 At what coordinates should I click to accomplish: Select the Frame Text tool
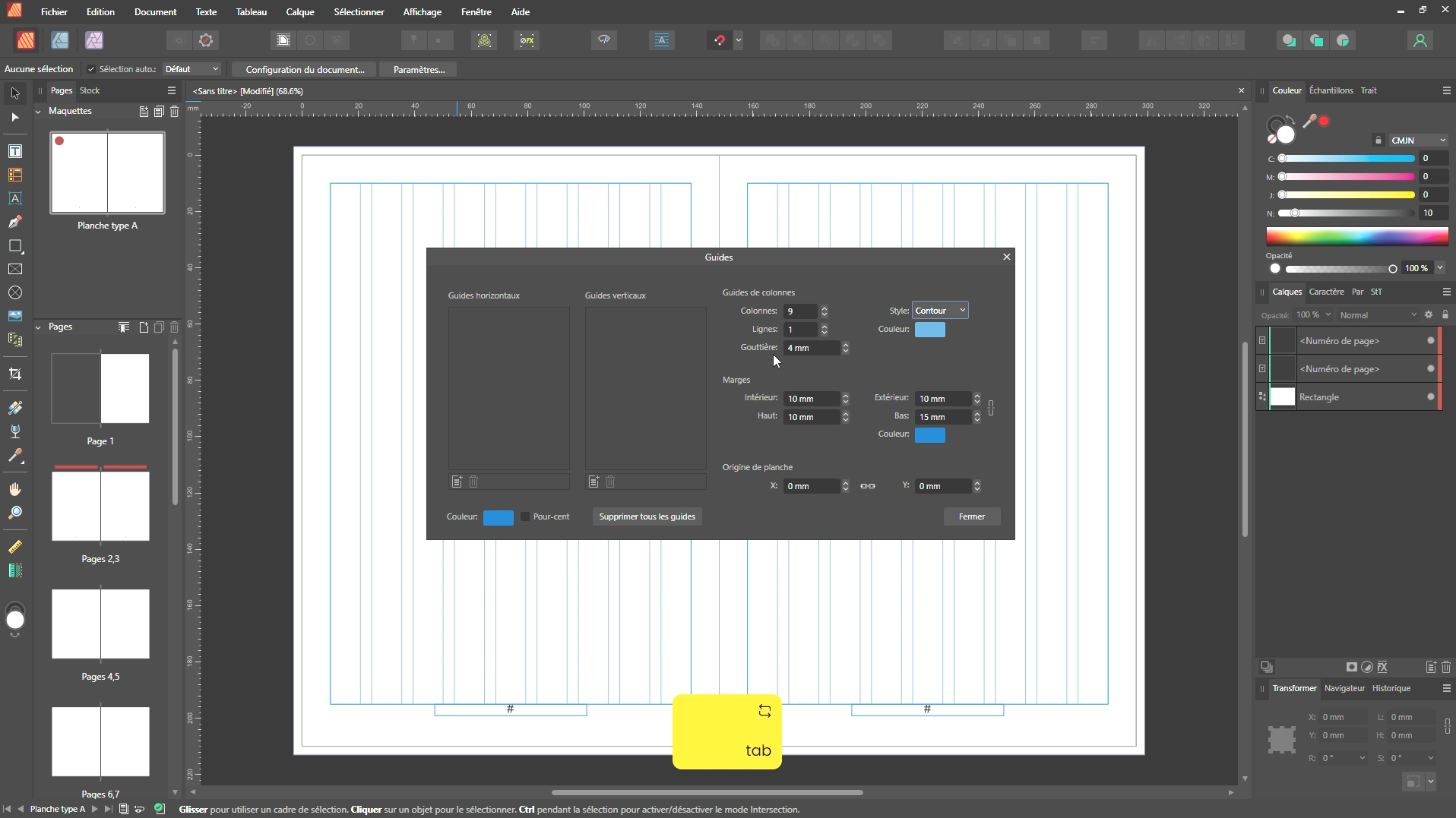(x=15, y=152)
